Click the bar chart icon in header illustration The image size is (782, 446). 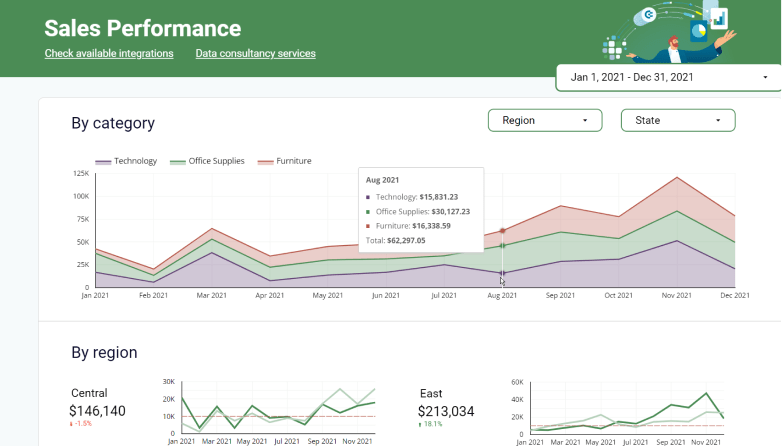coord(719,19)
